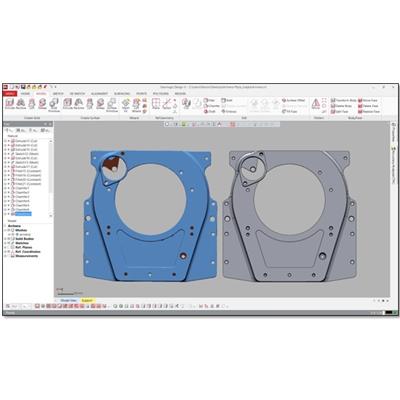
Task: Click the Transform Body tool
Action: [x=343, y=100]
